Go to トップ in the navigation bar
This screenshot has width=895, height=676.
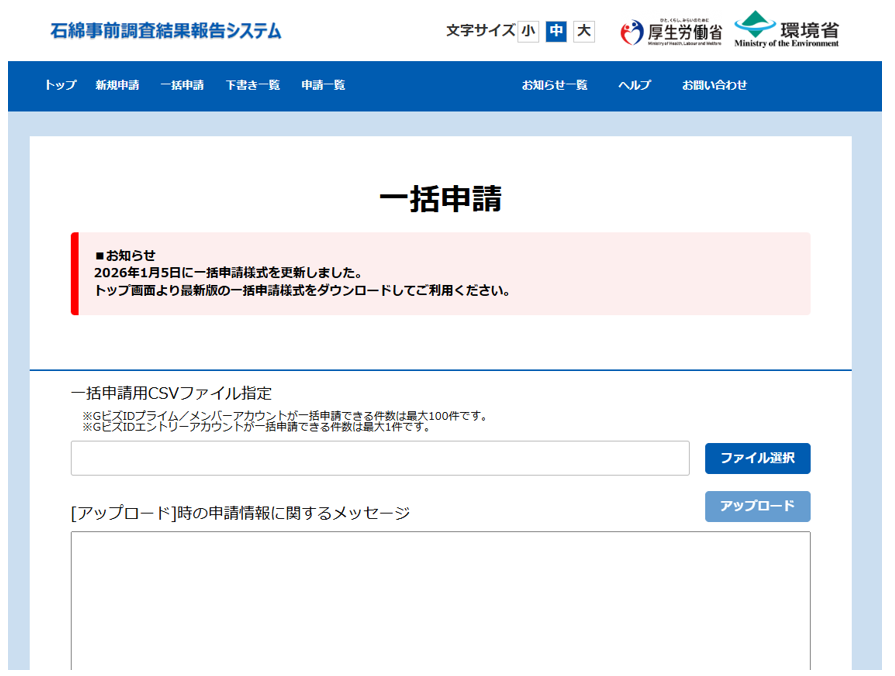[x=60, y=85]
